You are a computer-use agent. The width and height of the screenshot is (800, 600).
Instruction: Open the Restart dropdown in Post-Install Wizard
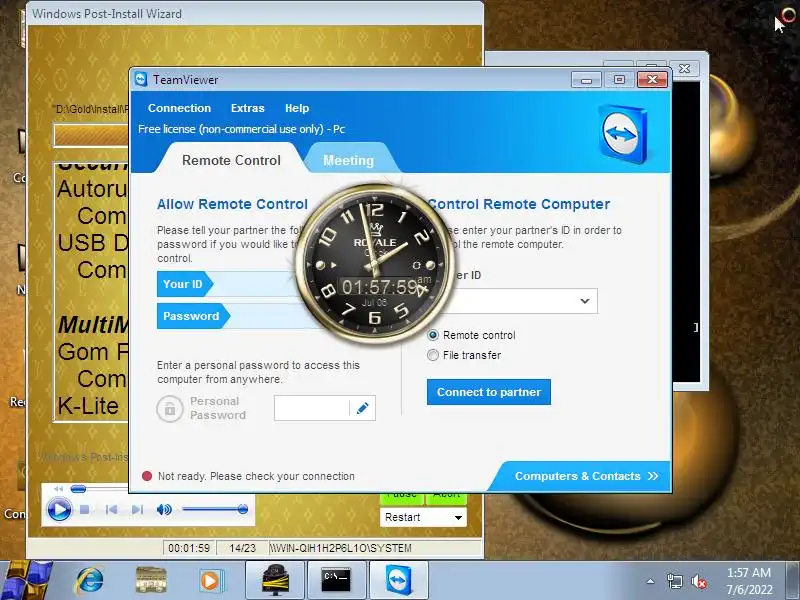[x=423, y=517]
